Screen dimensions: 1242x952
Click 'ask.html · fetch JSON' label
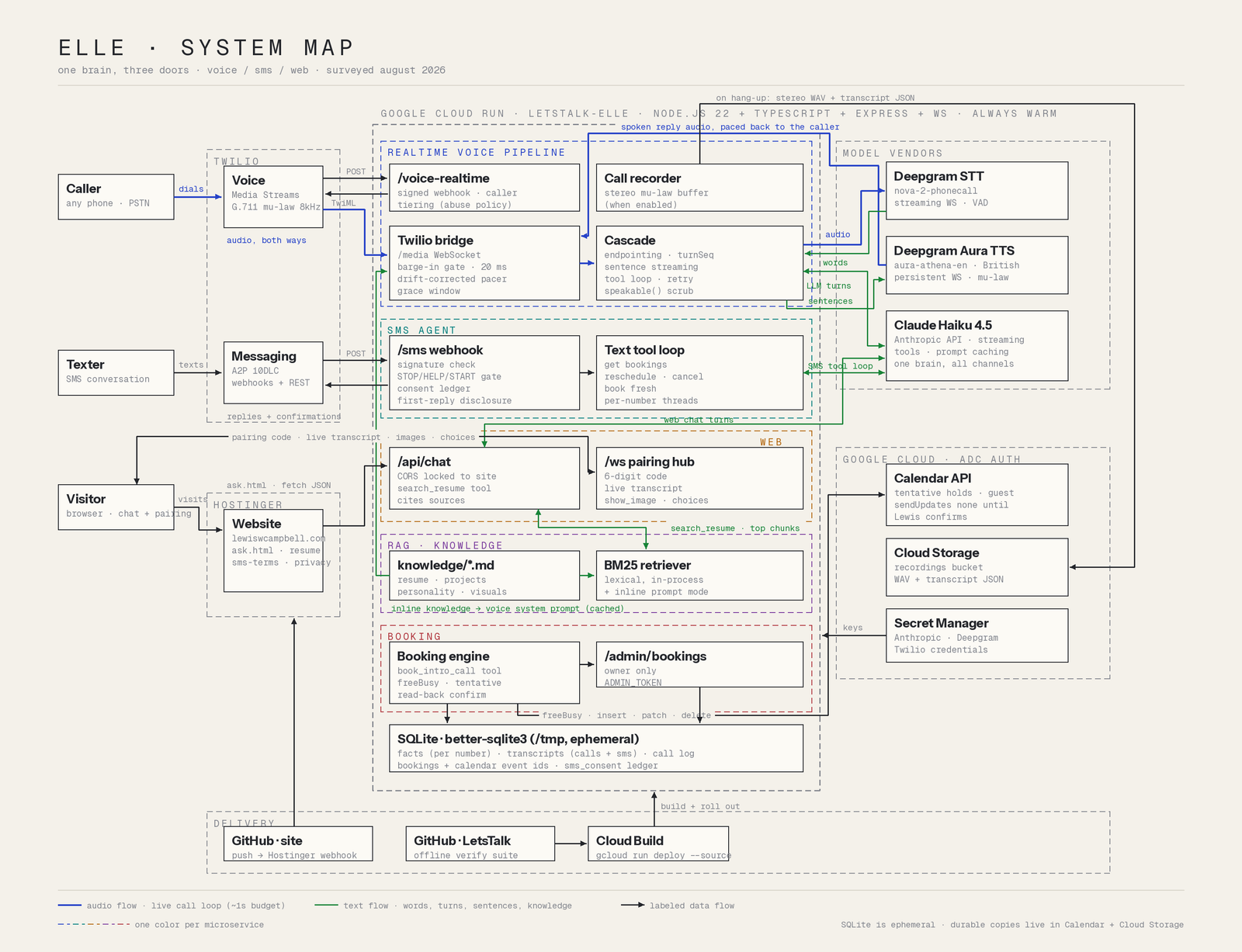279,486
